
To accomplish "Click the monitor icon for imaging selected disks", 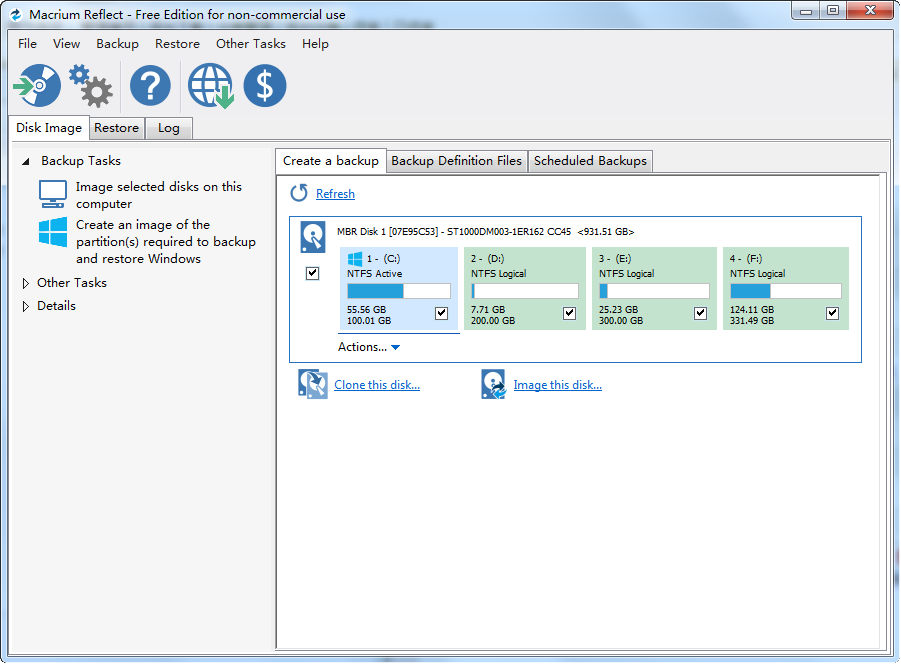I will [x=53, y=194].
